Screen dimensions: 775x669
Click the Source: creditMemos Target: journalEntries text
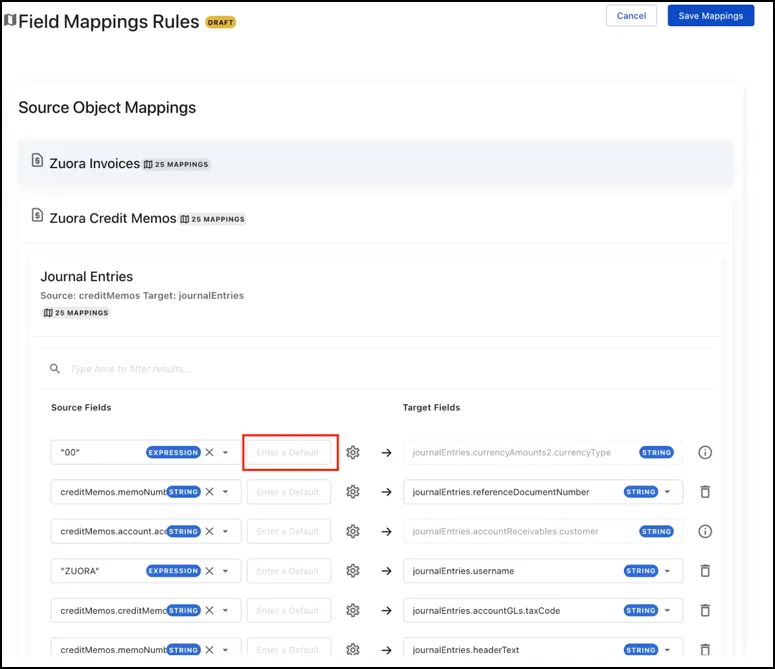point(142,295)
